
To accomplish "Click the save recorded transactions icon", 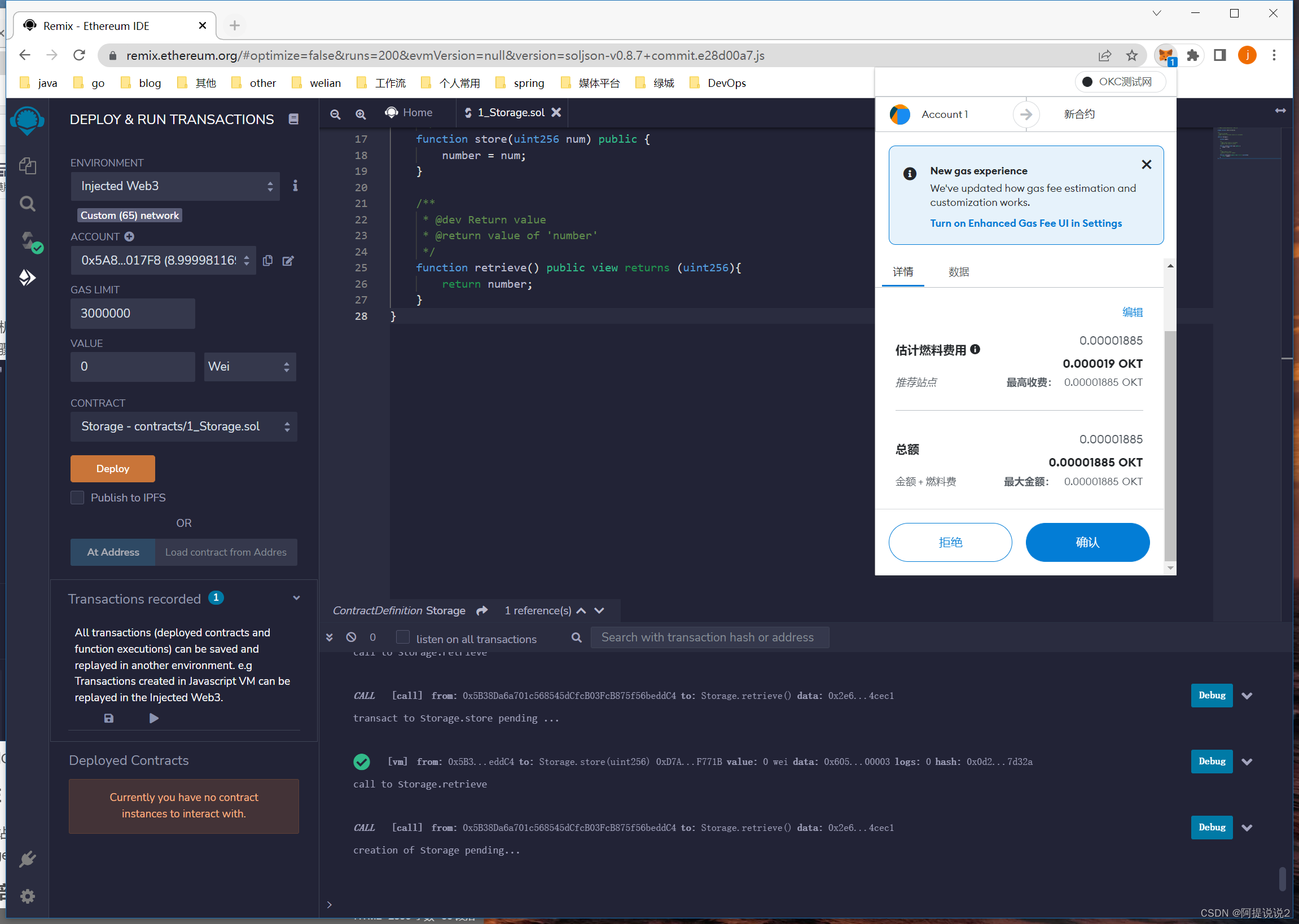I will tap(109, 718).
